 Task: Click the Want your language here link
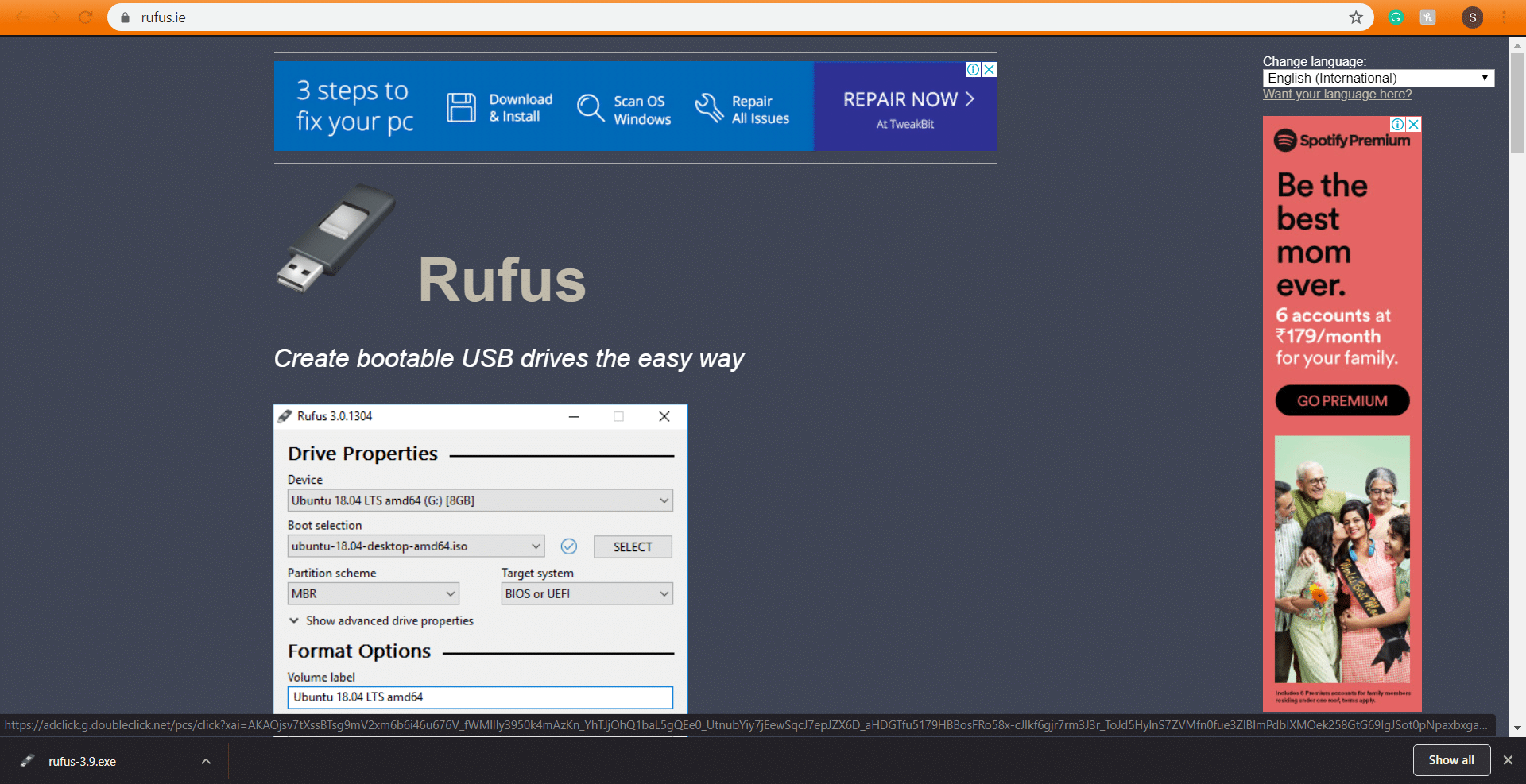click(1337, 95)
